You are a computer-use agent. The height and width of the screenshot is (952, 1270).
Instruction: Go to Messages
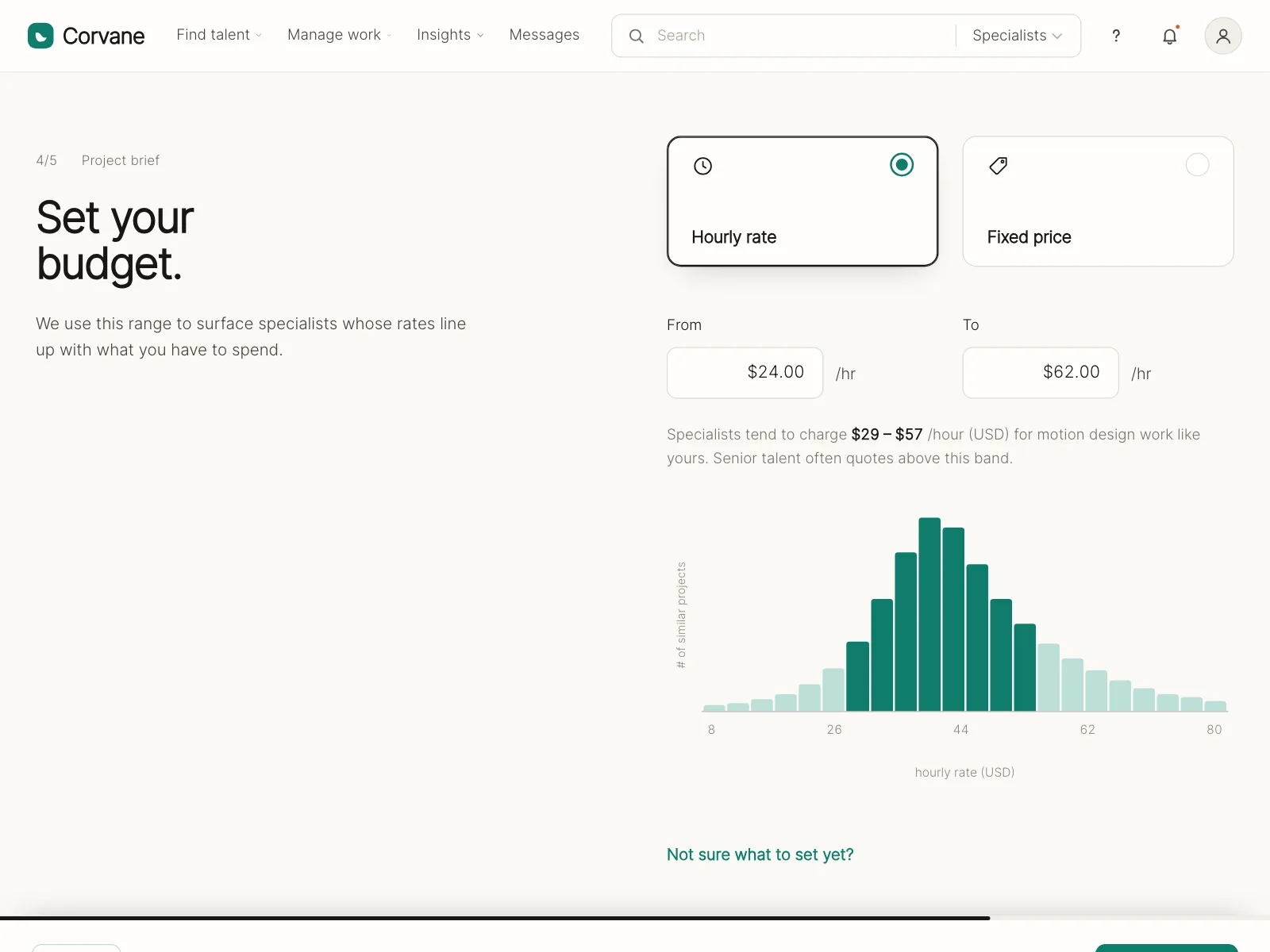pos(545,35)
